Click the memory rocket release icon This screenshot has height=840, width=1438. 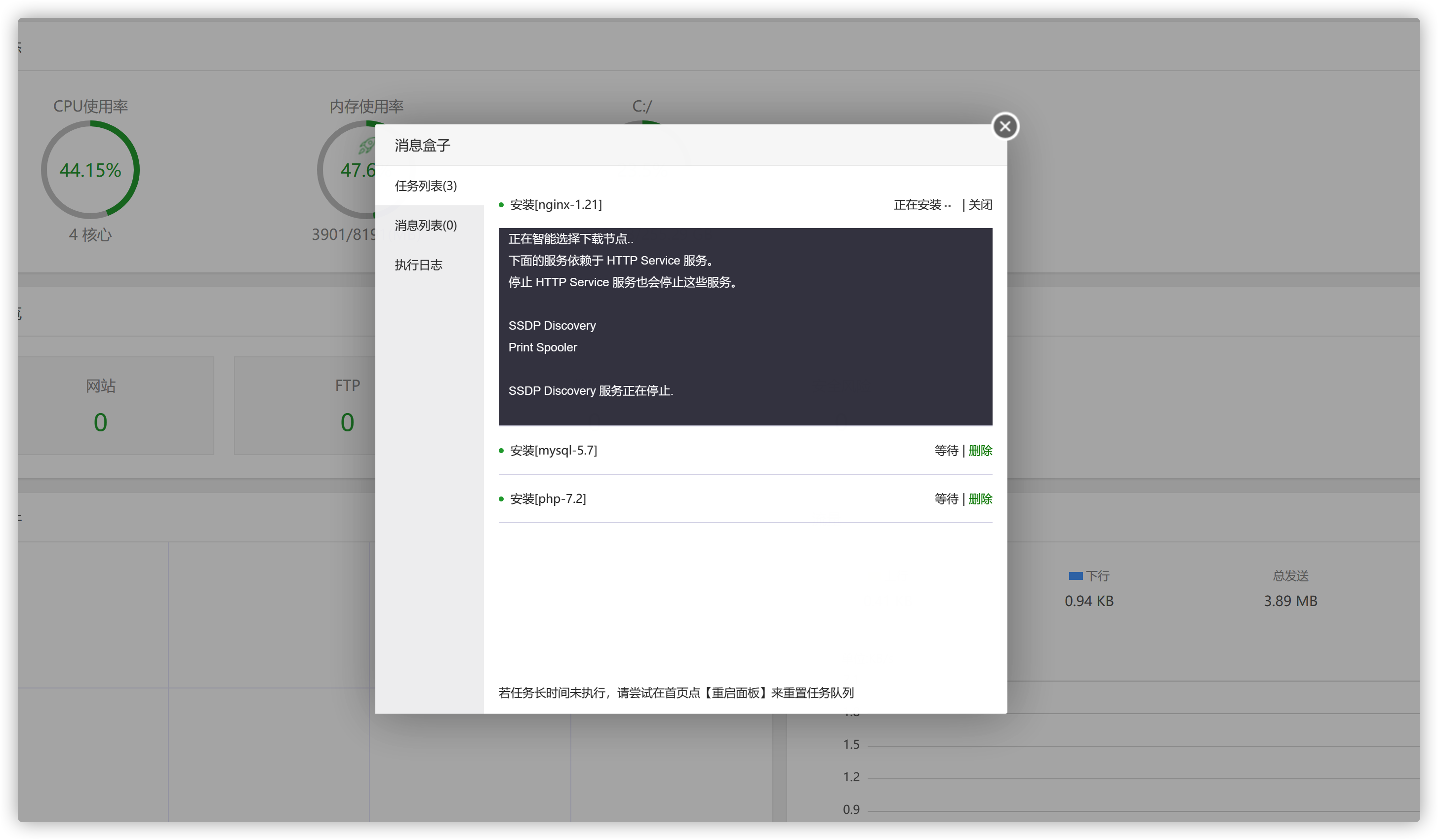point(366,146)
